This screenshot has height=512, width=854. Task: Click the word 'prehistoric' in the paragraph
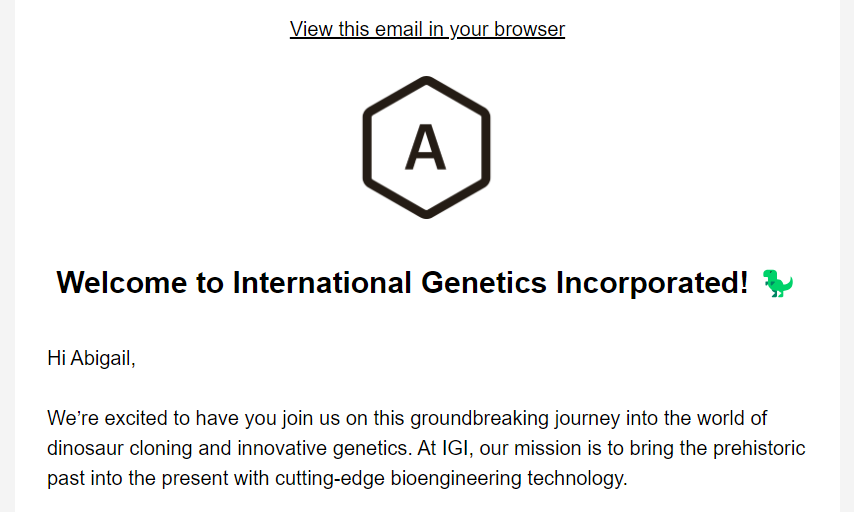pos(759,448)
